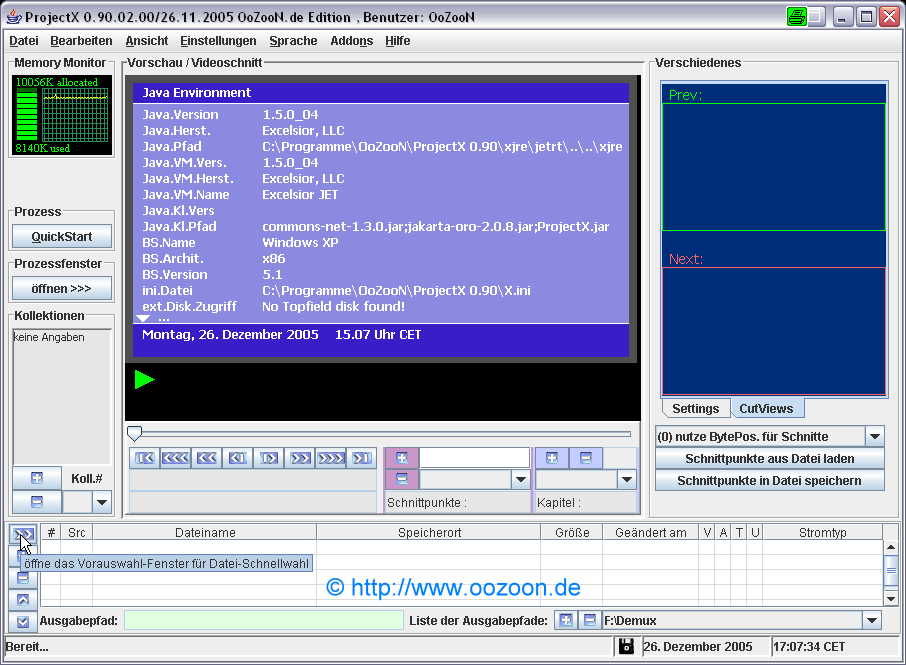This screenshot has width=906, height=665.
Task: Remove chapter with minus icon above Kapitel
Action: coord(585,458)
